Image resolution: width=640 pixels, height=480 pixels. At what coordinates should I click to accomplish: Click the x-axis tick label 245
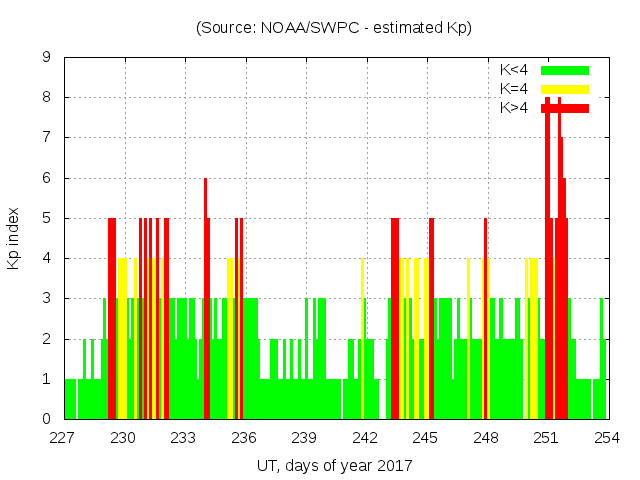click(x=425, y=437)
